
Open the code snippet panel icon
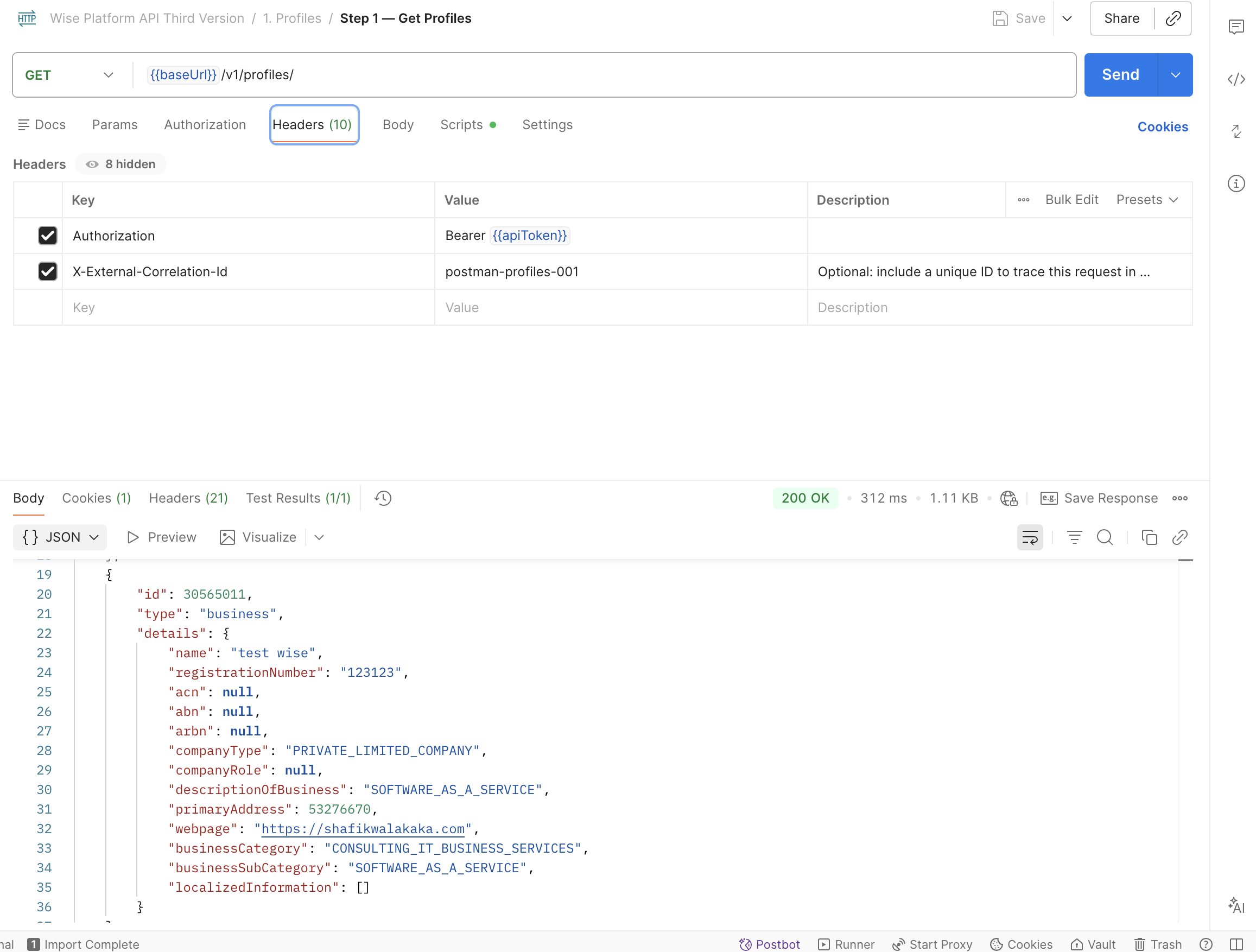pos(1235,79)
